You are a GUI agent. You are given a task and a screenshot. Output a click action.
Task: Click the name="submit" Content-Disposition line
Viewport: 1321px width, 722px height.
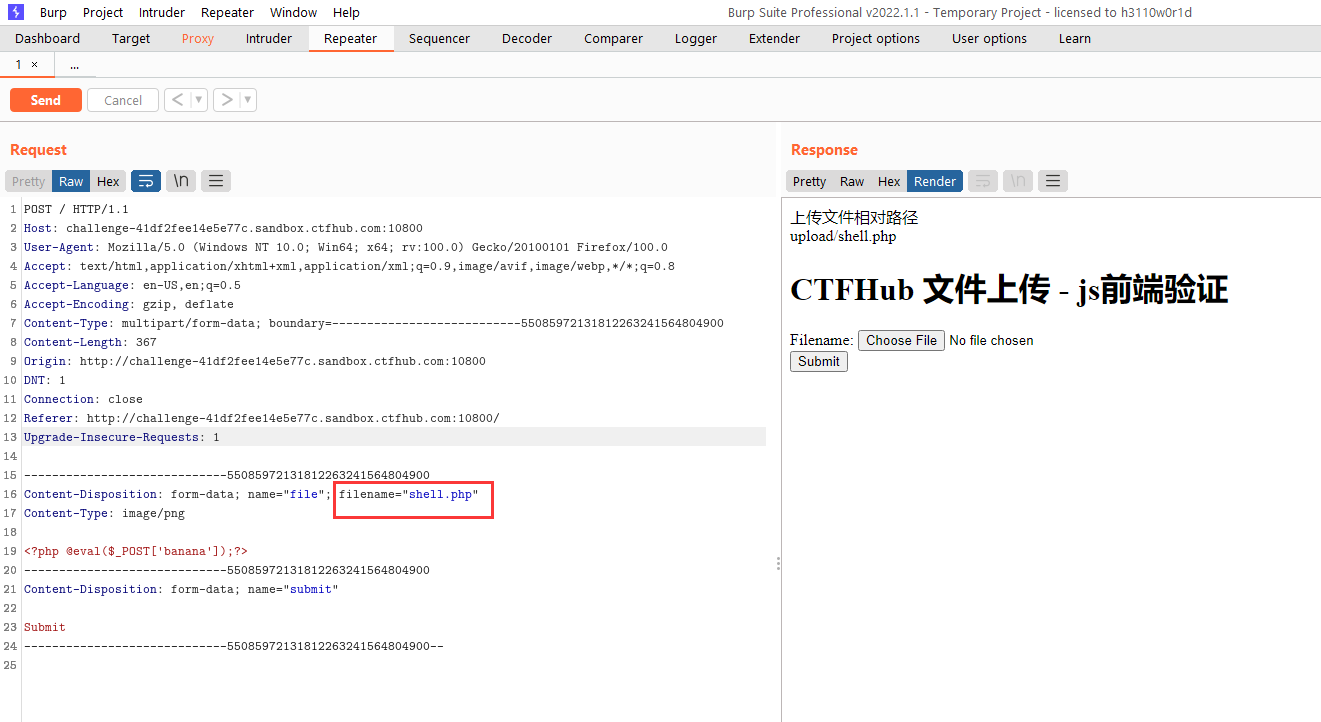coord(181,589)
